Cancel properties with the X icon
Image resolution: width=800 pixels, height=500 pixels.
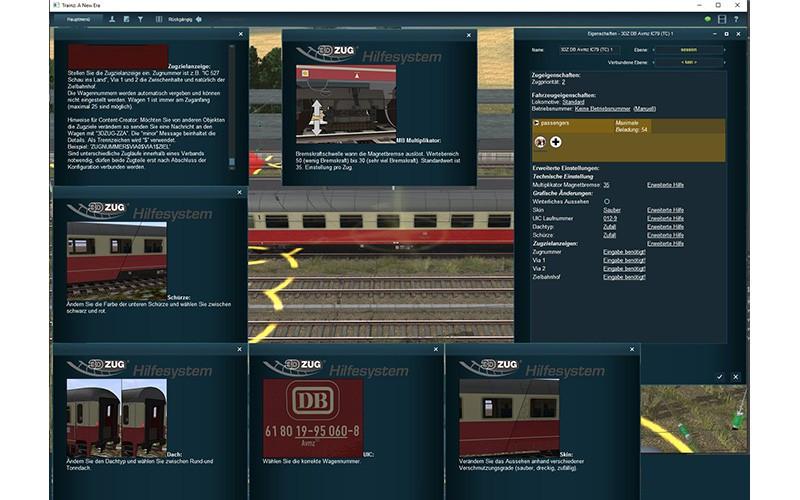(x=735, y=376)
